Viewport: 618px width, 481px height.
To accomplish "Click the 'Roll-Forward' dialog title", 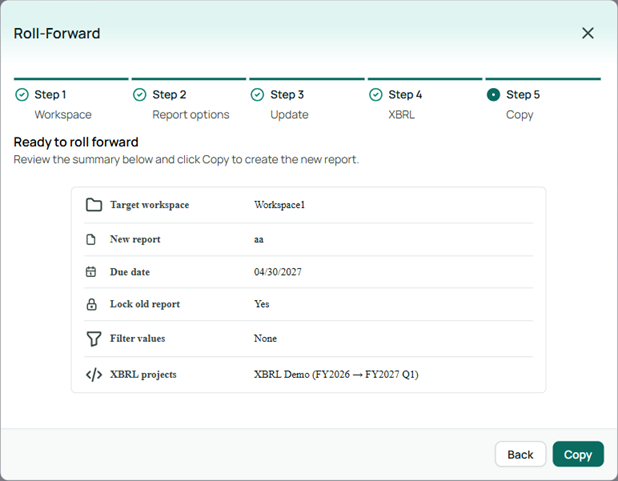I will pos(57,33).
